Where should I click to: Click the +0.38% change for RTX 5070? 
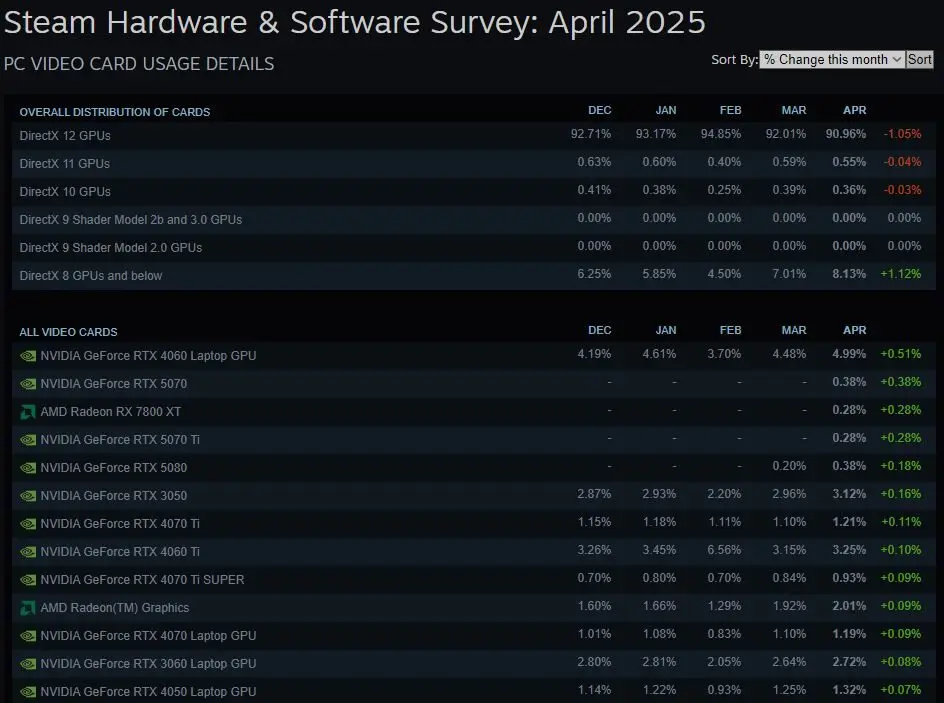[901, 382]
